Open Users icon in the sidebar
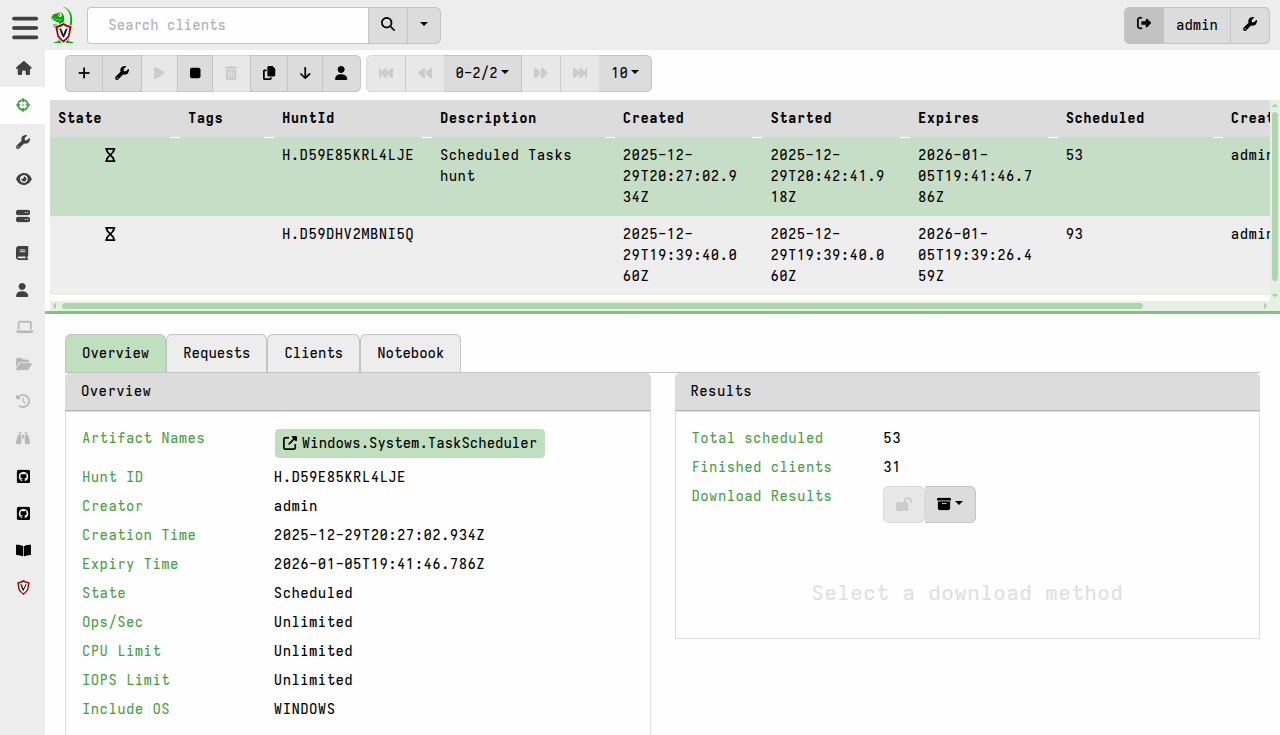The width and height of the screenshot is (1280, 735). tap(23, 290)
